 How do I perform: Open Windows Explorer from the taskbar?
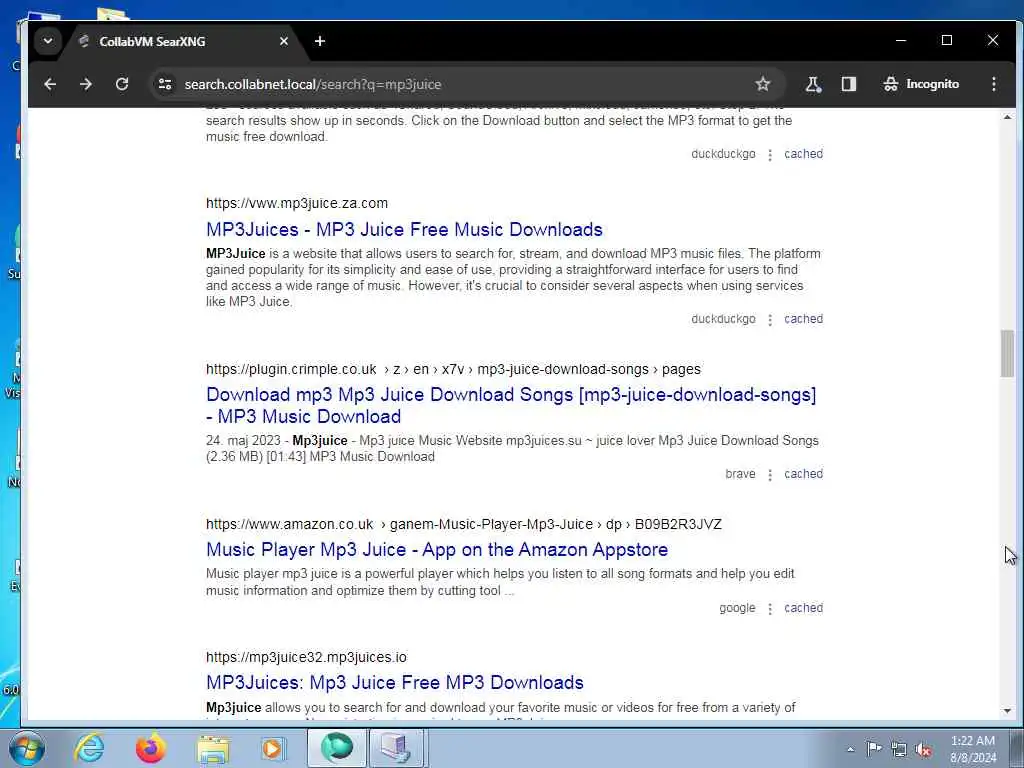212,748
